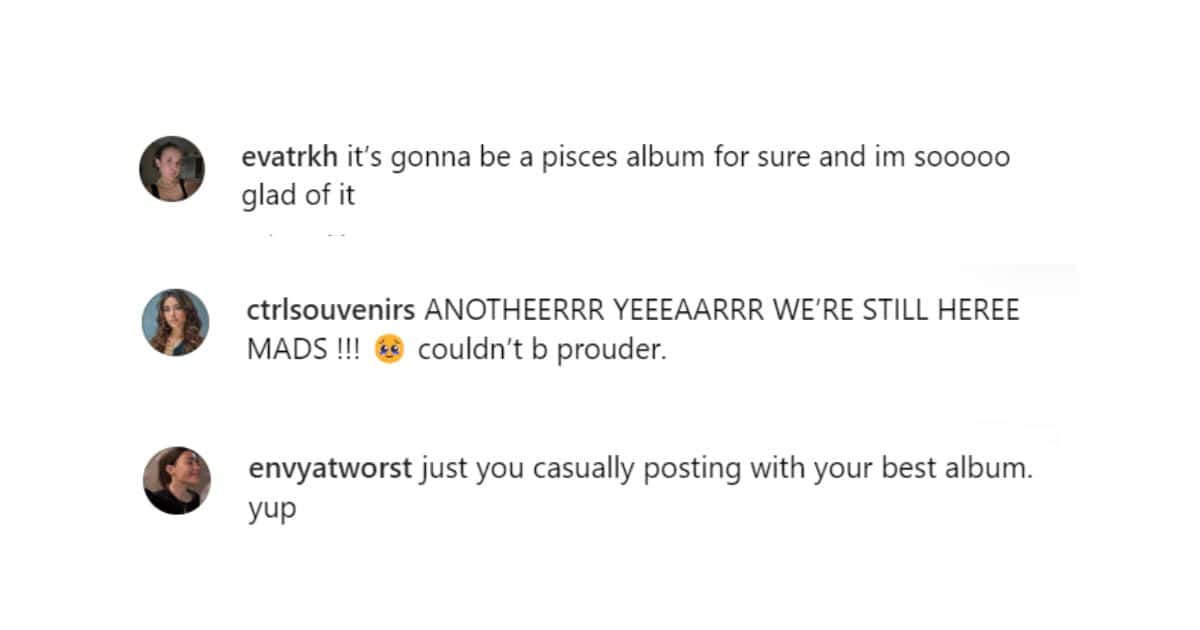1200x630 pixels.
Task: Go to envyatworst's profile via username
Action: pos(329,469)
